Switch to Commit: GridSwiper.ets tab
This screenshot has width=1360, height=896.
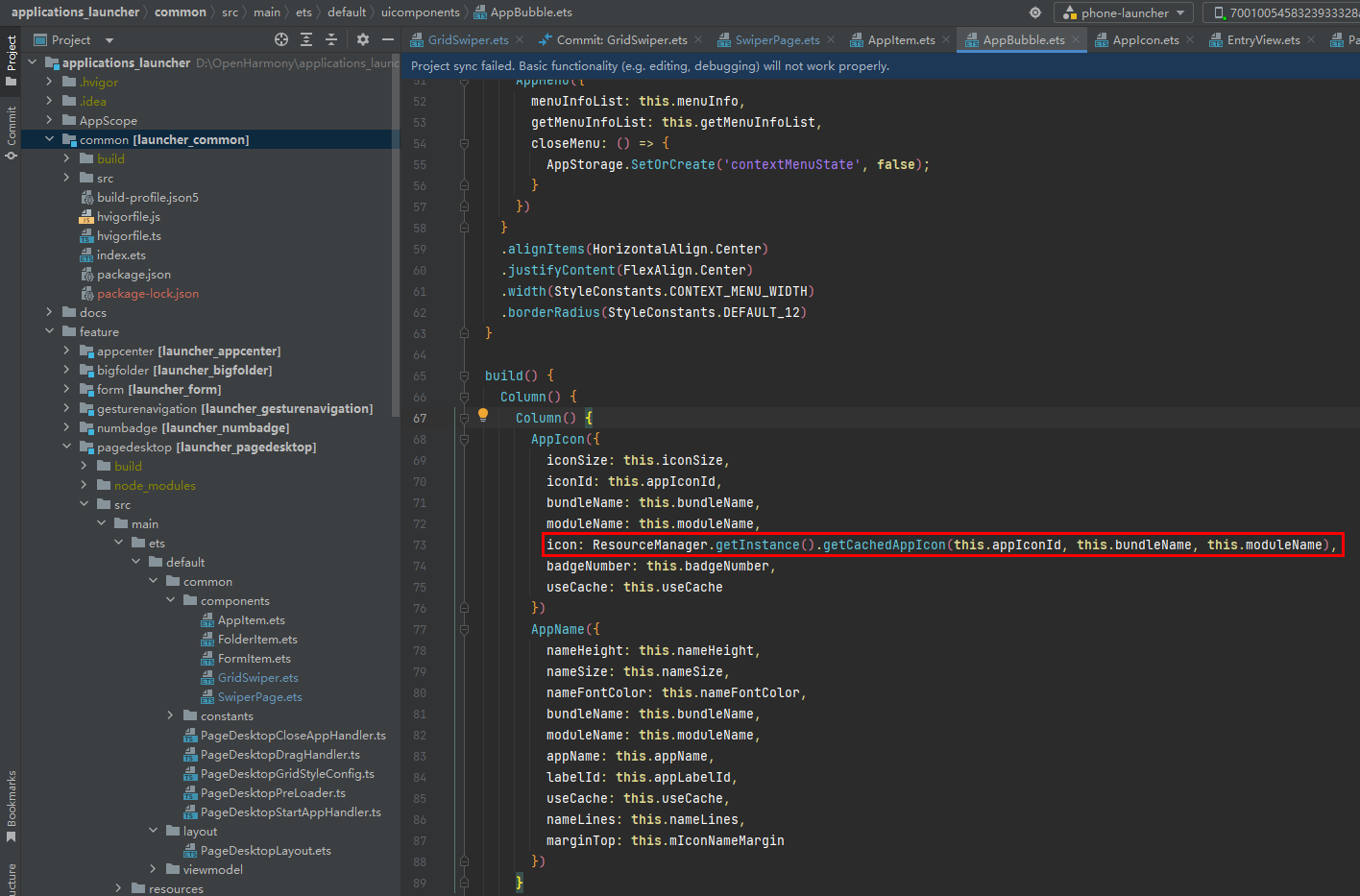621,39
